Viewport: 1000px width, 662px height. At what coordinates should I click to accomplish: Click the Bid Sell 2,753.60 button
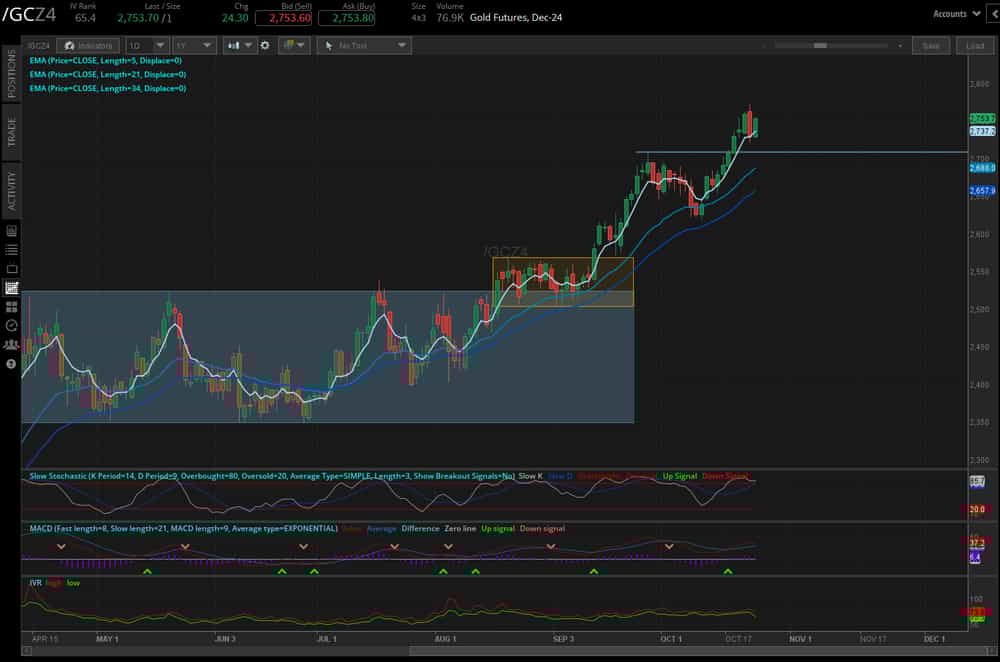[285, 16]
